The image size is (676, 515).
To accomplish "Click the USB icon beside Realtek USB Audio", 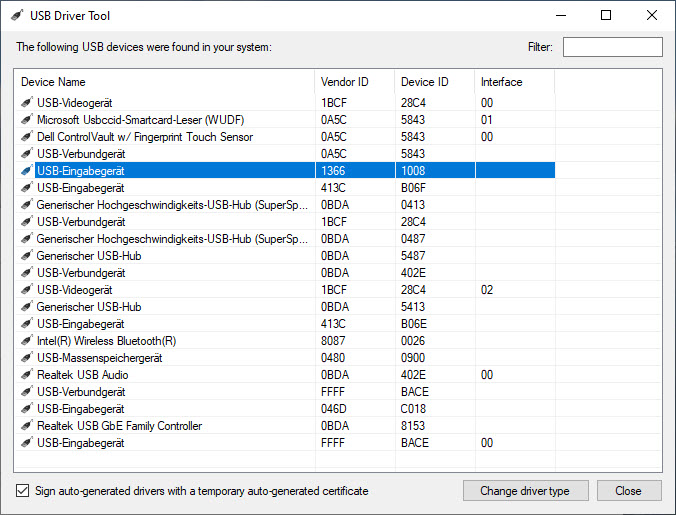I will tap(27, 375).
